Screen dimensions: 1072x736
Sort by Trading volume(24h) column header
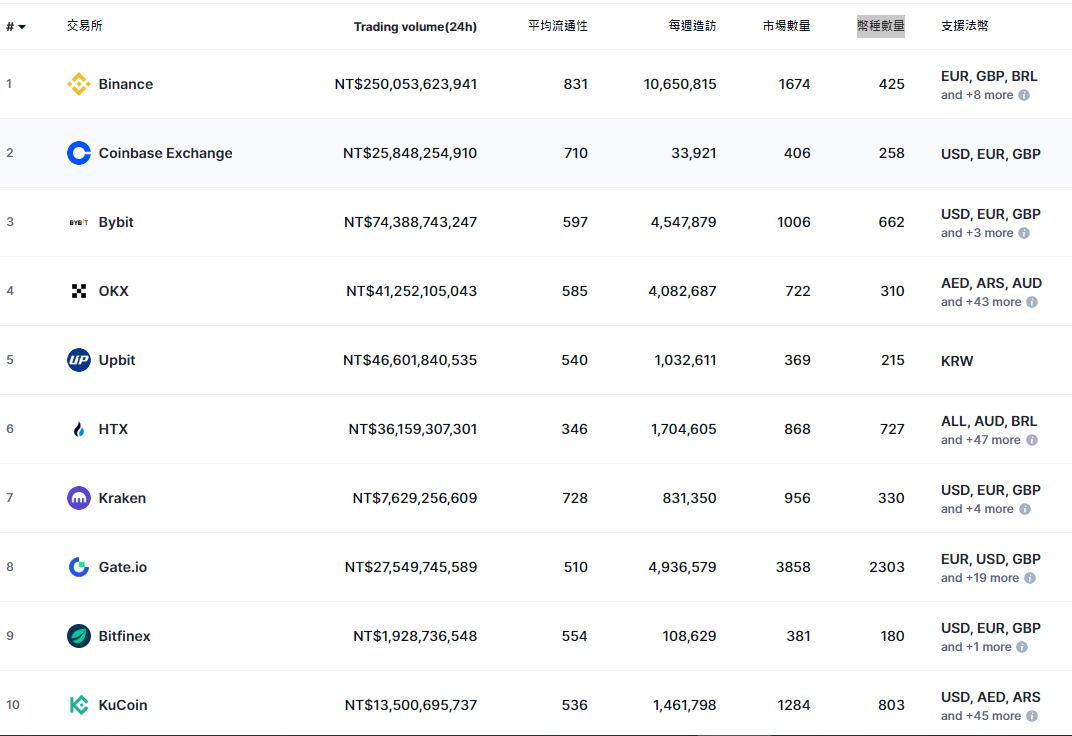[415, 27]
